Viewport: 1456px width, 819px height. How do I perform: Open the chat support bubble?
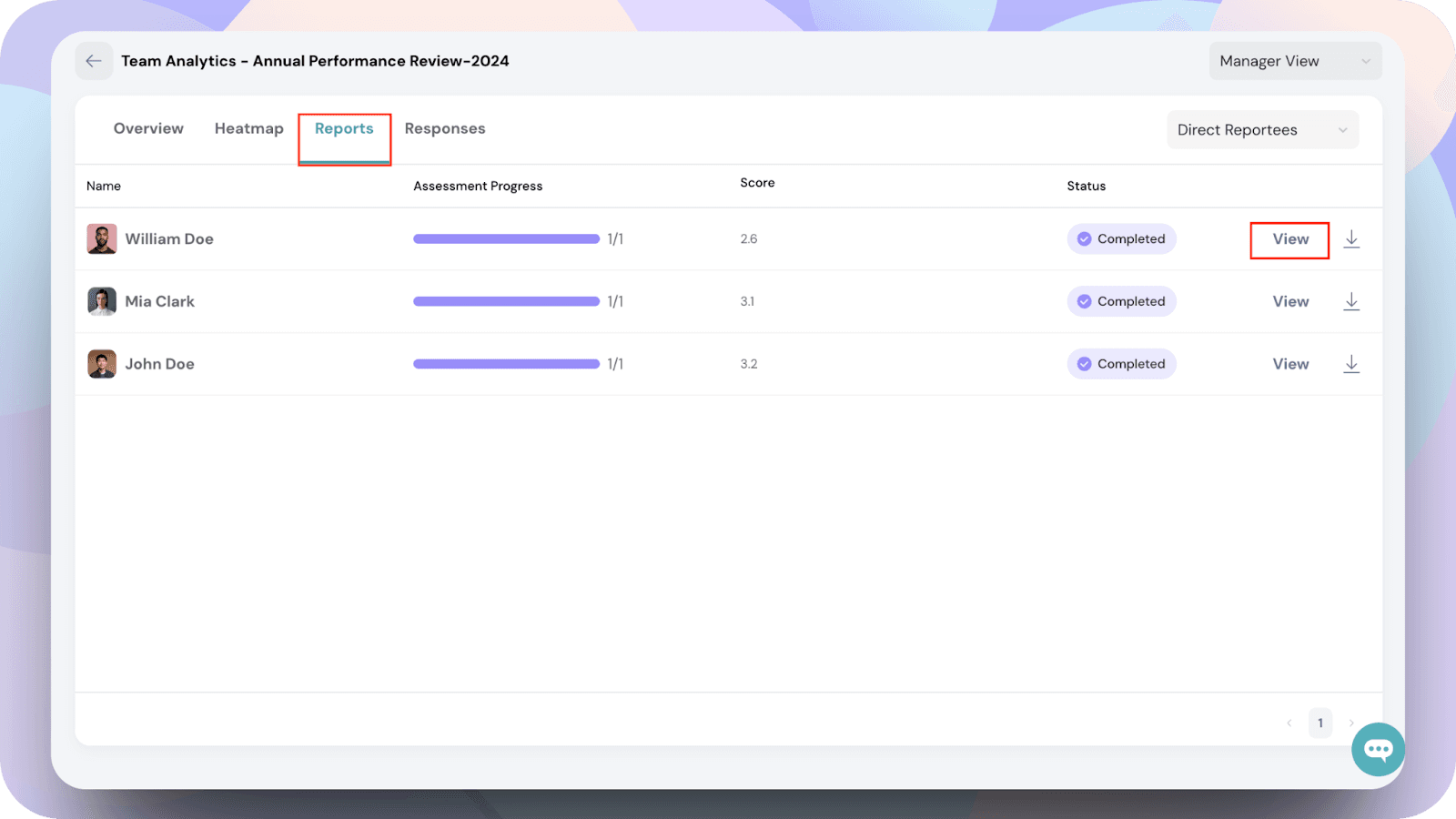click(1378, 749)
